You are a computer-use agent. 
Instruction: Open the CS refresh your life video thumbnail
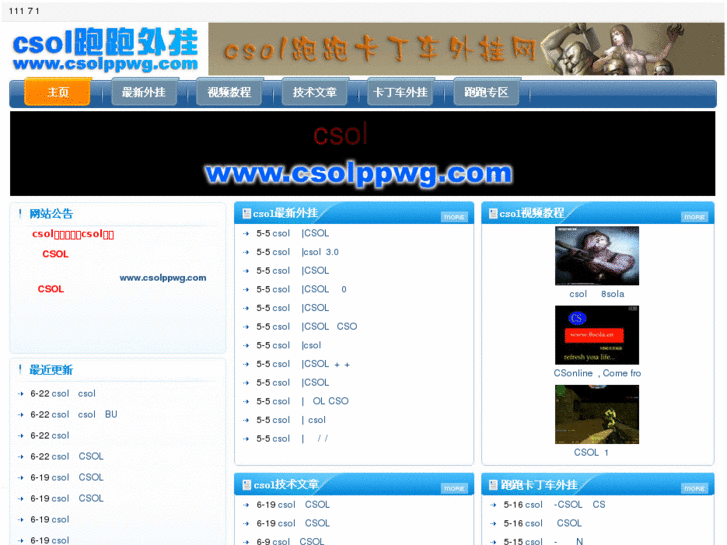click(597, 335)
